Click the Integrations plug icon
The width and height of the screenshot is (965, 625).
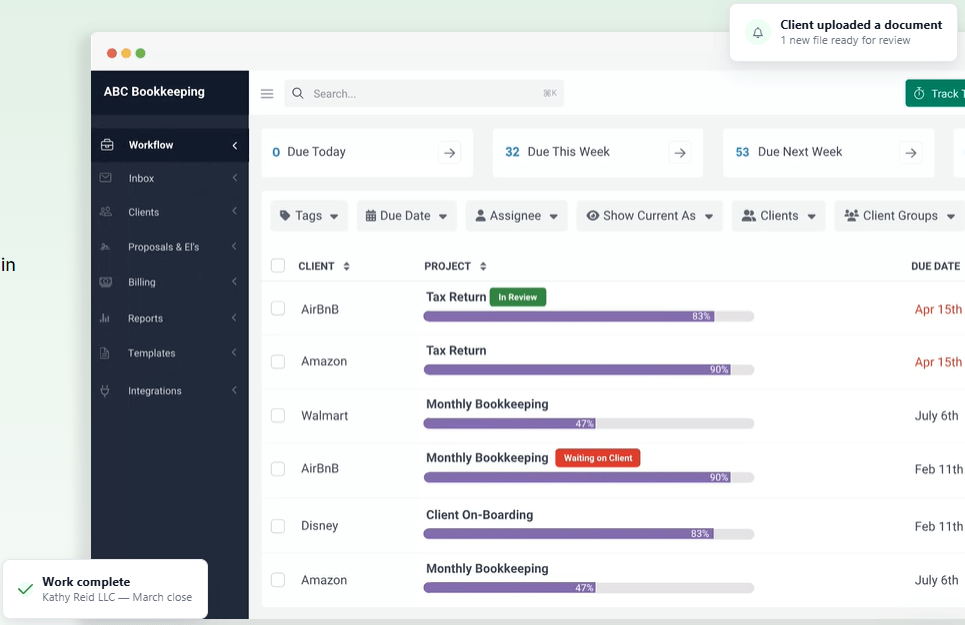(105, 391)
